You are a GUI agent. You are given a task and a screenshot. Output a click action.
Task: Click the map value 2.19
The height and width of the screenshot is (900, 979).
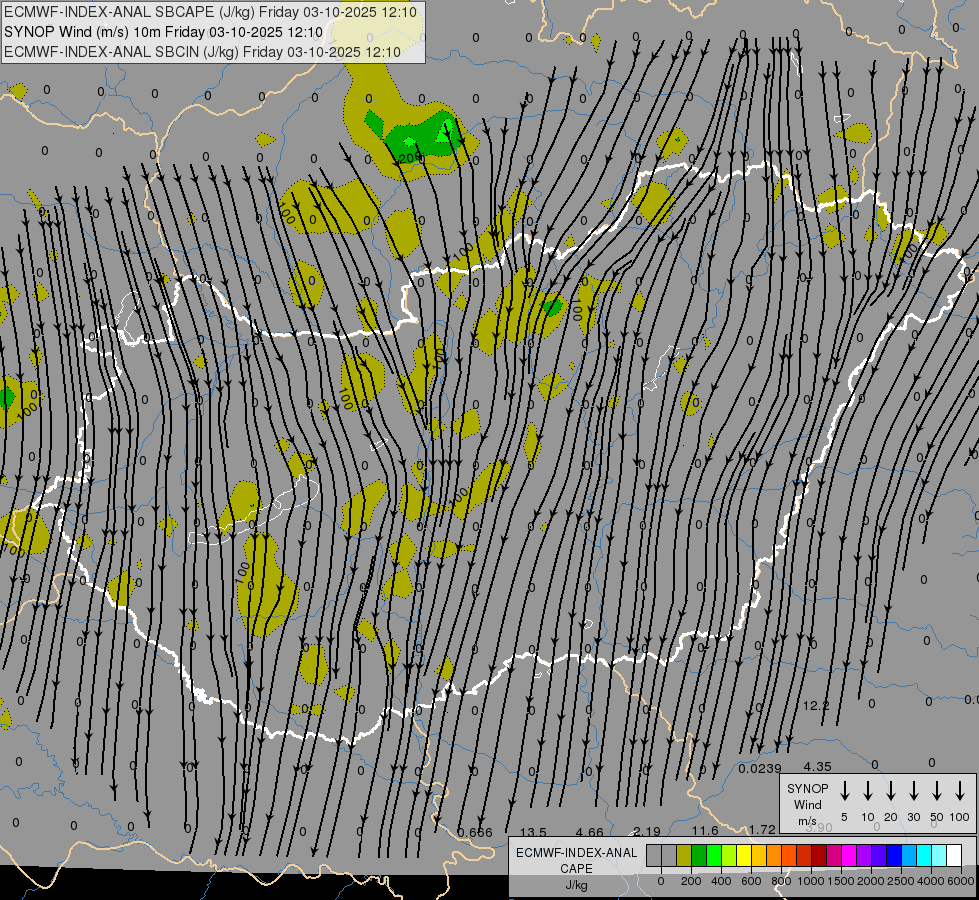647,832
